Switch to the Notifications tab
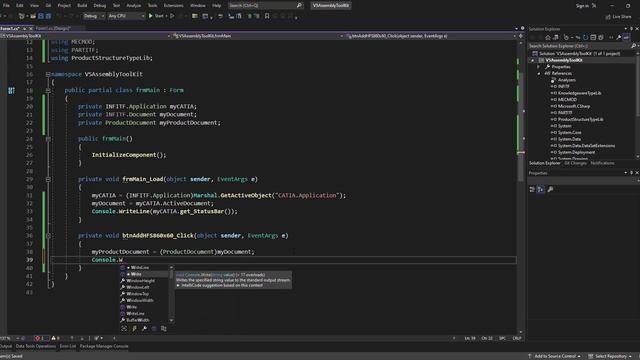 tap(602, 163)
